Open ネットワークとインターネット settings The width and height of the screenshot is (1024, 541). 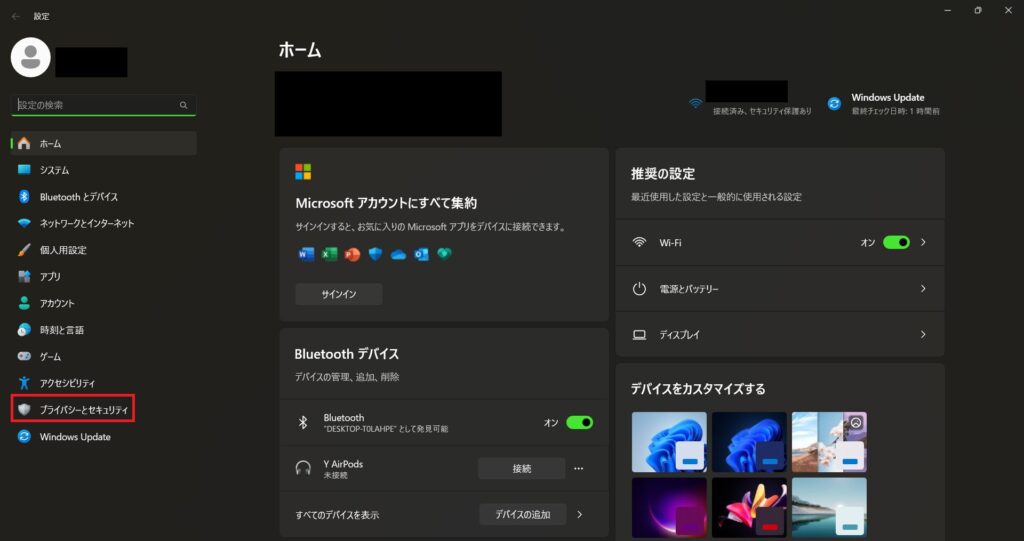tap(104, 223)
